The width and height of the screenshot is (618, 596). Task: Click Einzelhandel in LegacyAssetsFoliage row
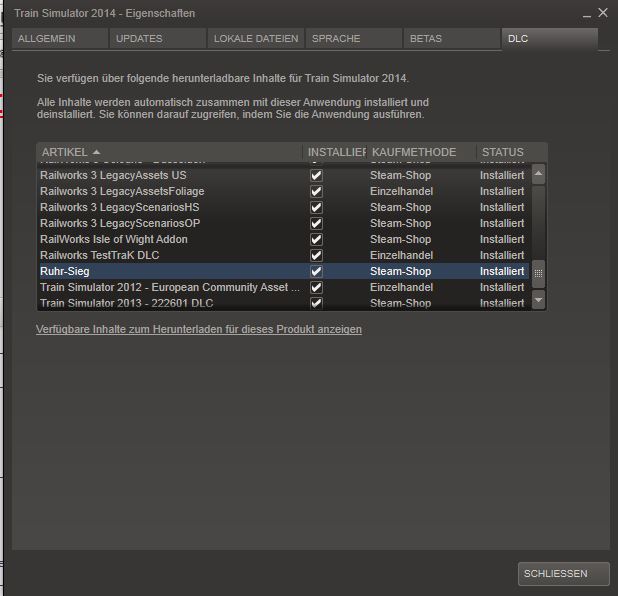pos(401,192)
